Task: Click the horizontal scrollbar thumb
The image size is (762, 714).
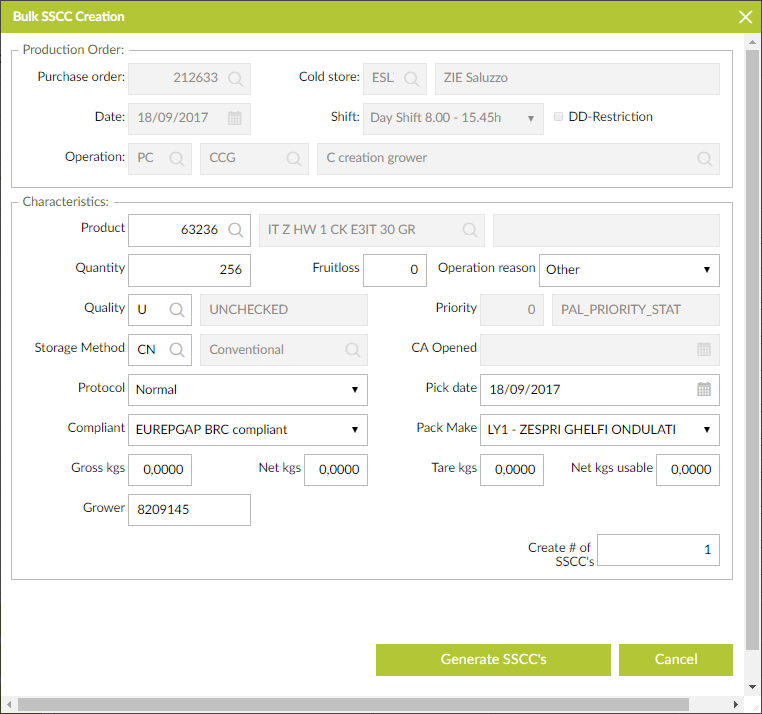Action: click(353, 704)
